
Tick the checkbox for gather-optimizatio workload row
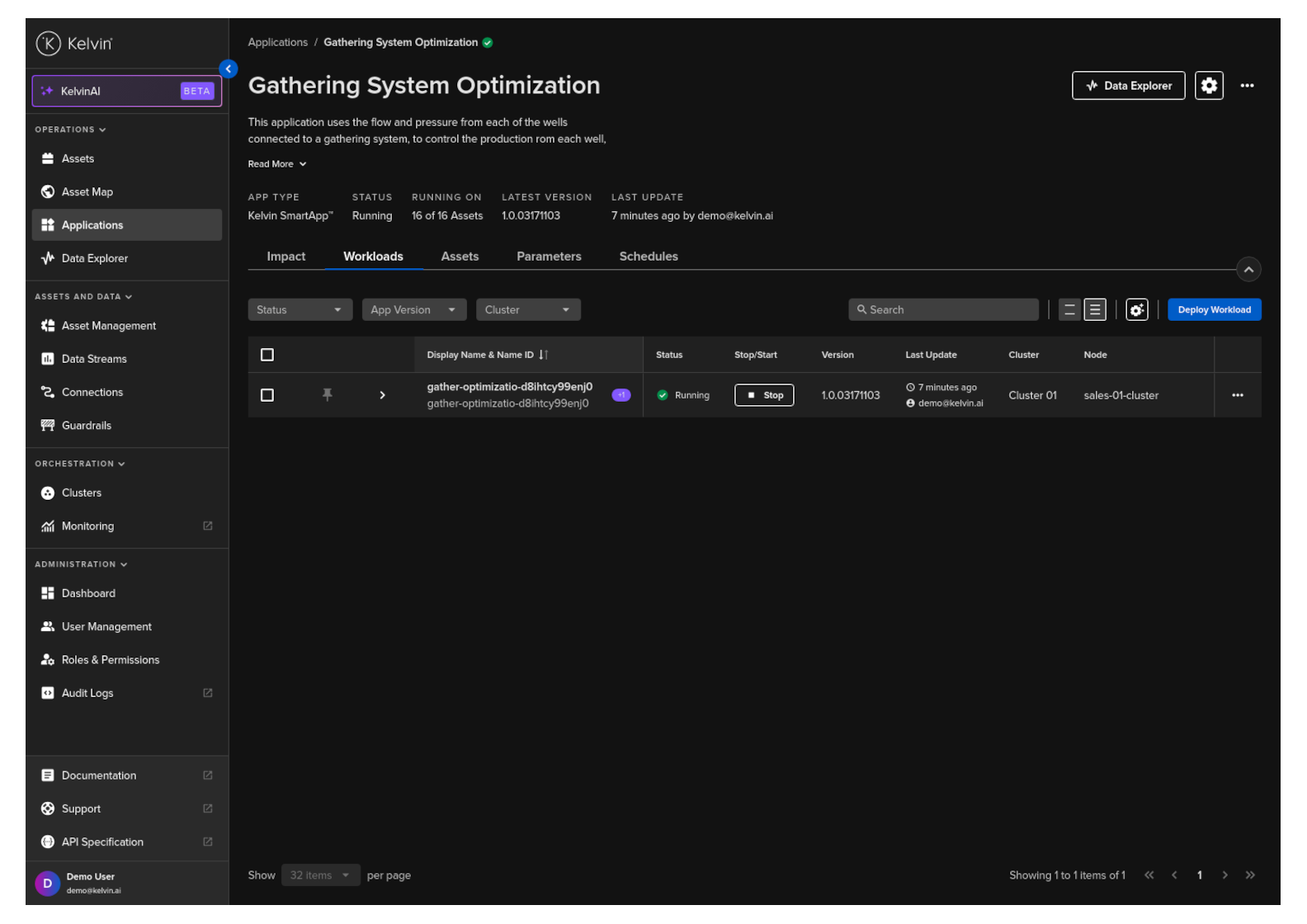pos(267,395)
